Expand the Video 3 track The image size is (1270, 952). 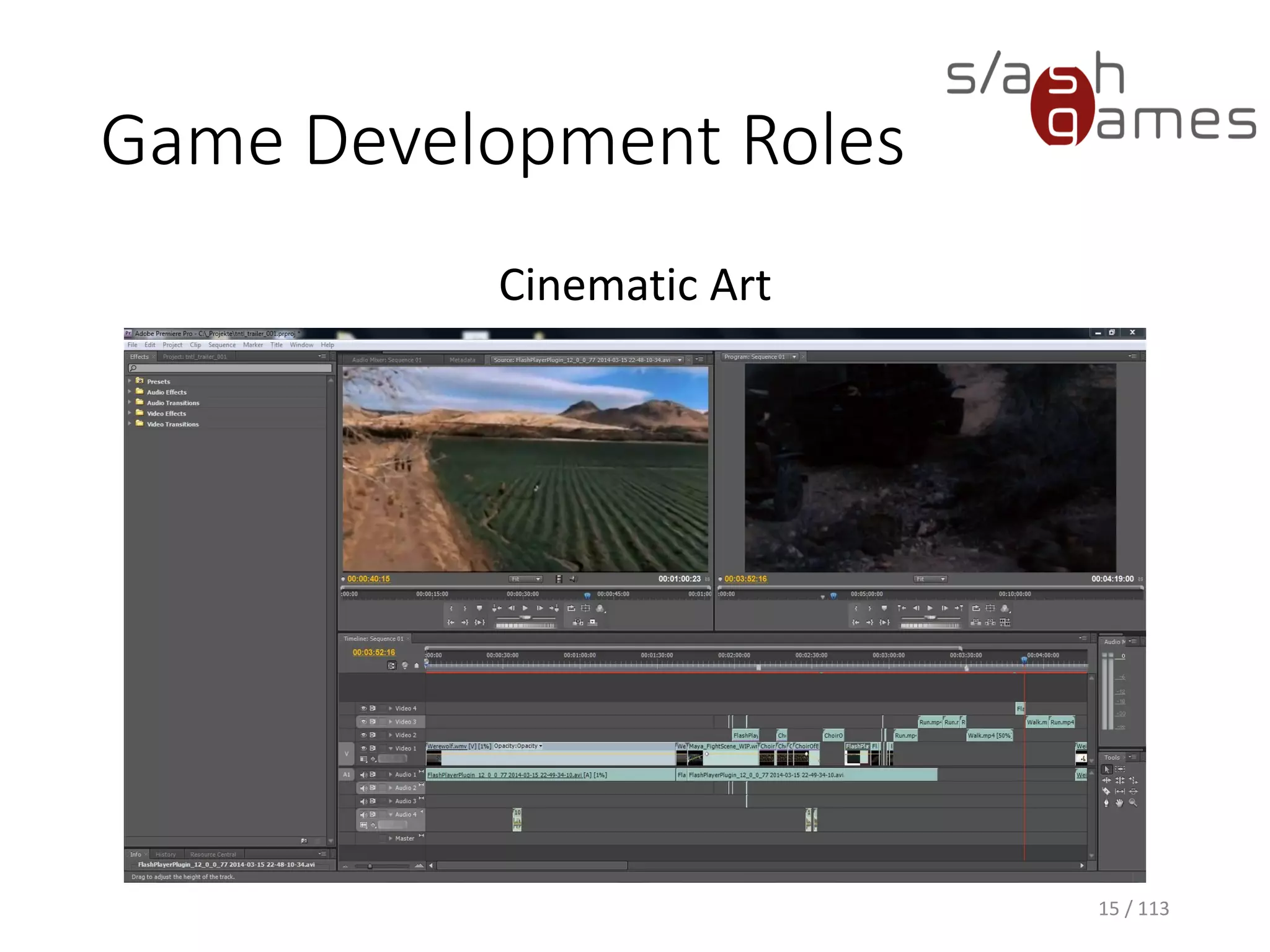[390, 721]
